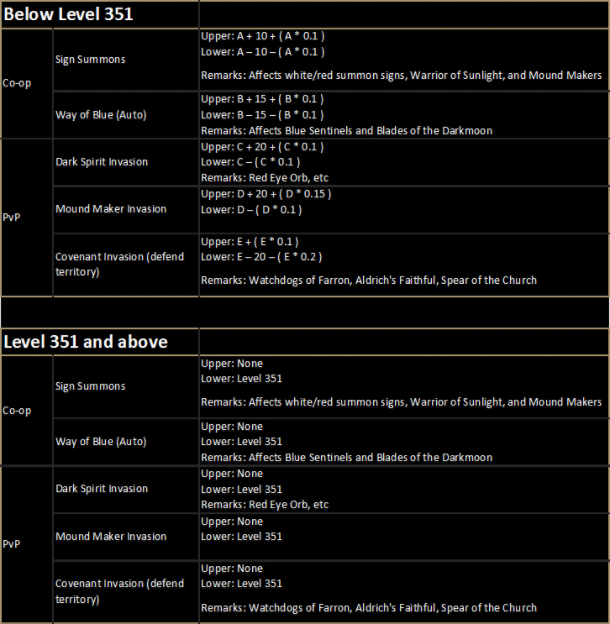Select "Way of Blue (Auto)" in Level 351 and above table
Image resolution: width=610 pixels, height=624 pixels.
point(101,442)
